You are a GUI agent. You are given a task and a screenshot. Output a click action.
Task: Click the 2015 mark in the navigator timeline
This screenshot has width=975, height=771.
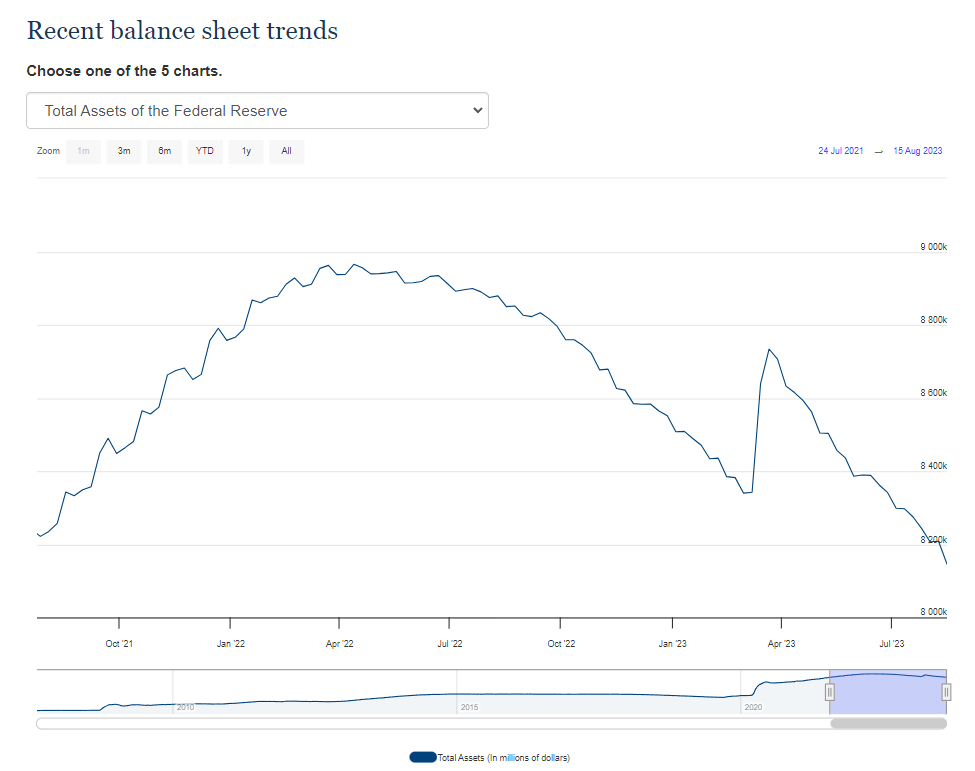point(469,707)
